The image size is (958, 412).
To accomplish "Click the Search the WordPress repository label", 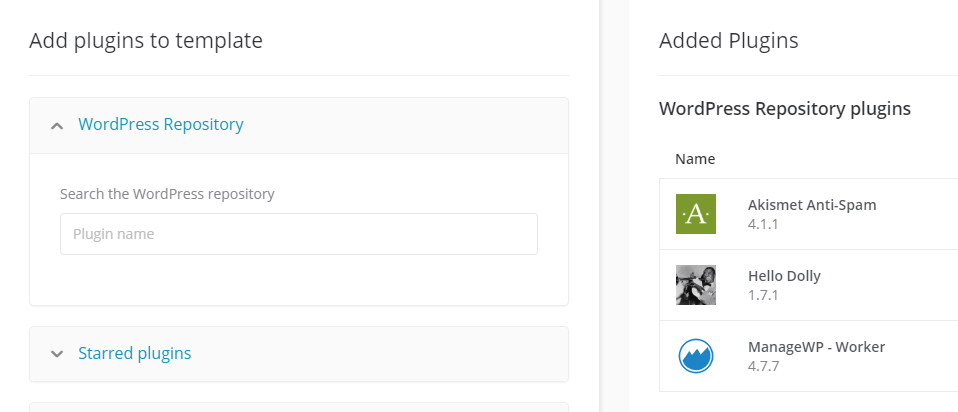I will click(167, 194).
